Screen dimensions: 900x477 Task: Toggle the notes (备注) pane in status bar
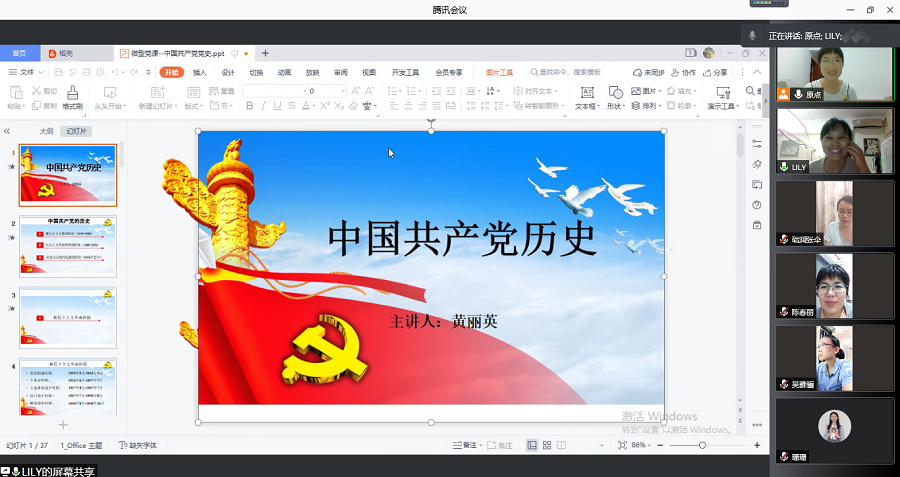[x=464, y=445]
